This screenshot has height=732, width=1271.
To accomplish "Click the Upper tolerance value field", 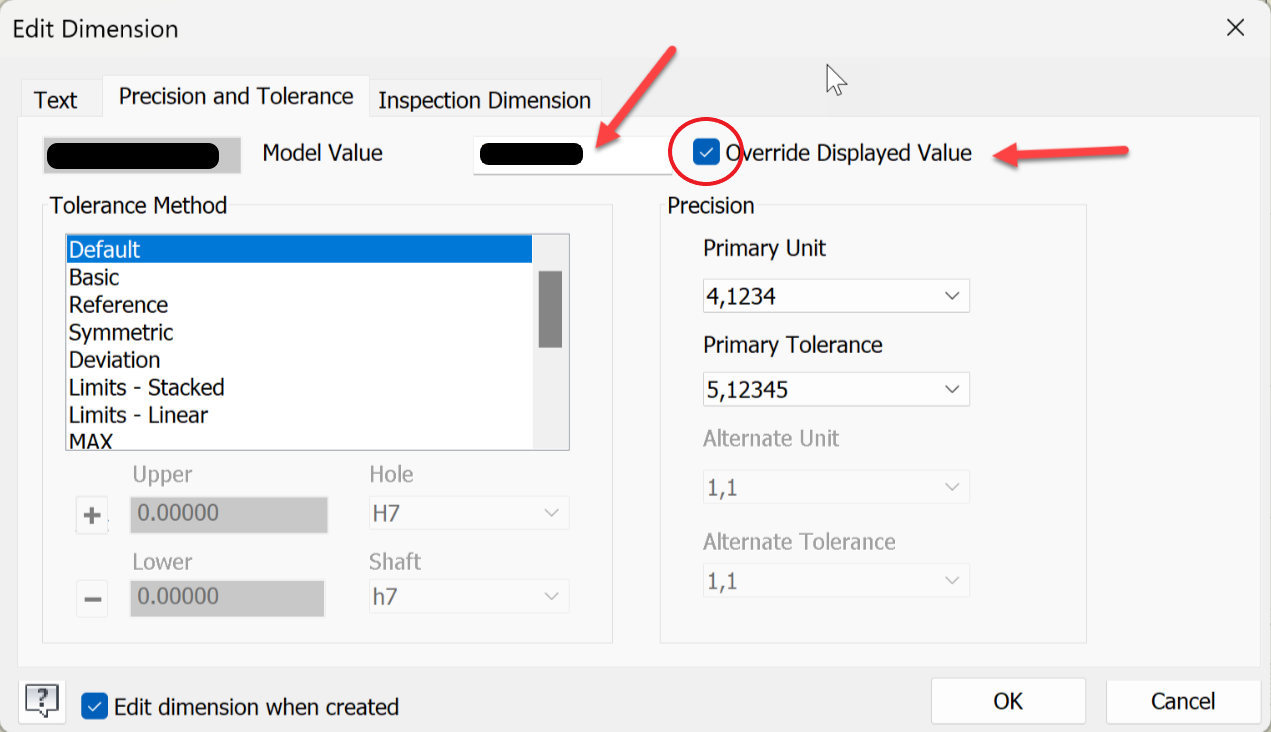I will (230, 514).
